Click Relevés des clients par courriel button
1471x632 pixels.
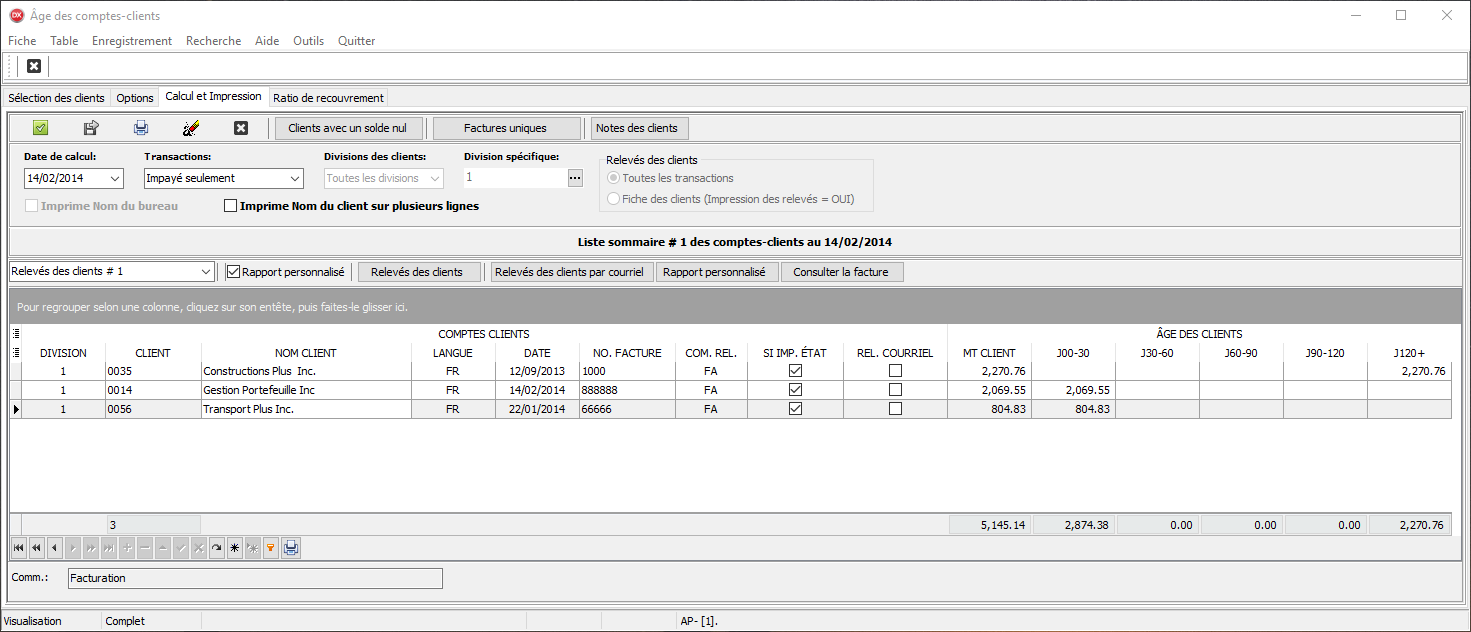tap(572, 272)
